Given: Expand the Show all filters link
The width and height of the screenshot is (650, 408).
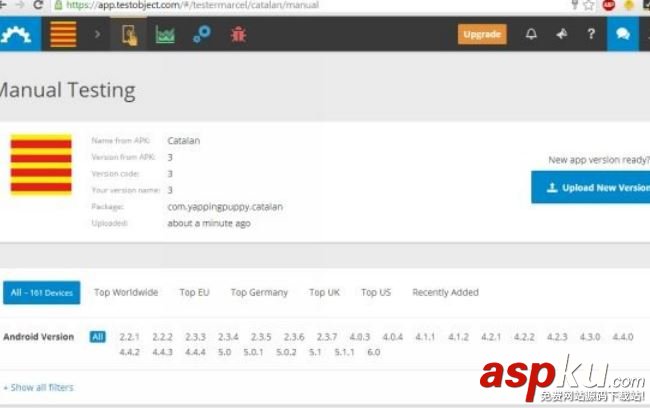Looking at the screenshot, I should pos(39,388).
